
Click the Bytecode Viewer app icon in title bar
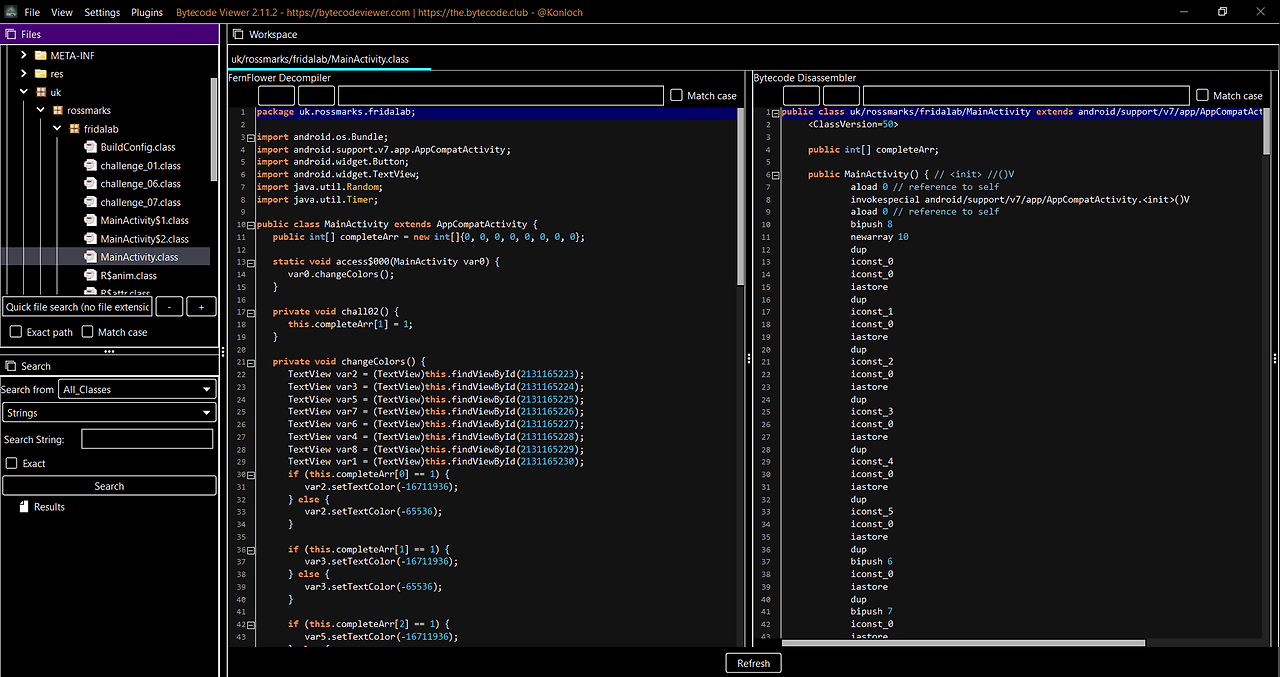click(10, 12)
